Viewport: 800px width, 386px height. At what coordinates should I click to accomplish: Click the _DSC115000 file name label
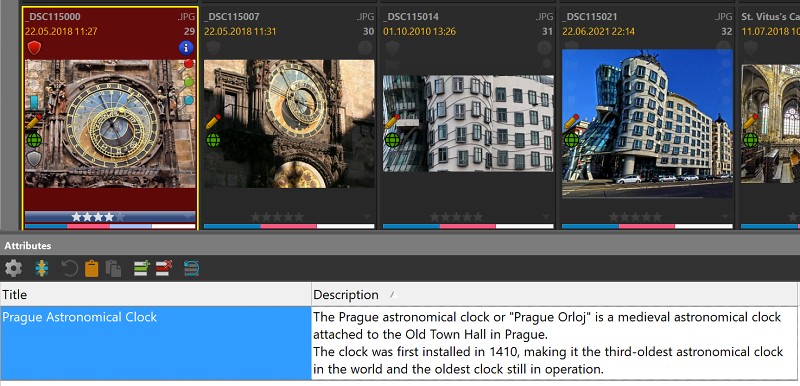tap(53, 17)
